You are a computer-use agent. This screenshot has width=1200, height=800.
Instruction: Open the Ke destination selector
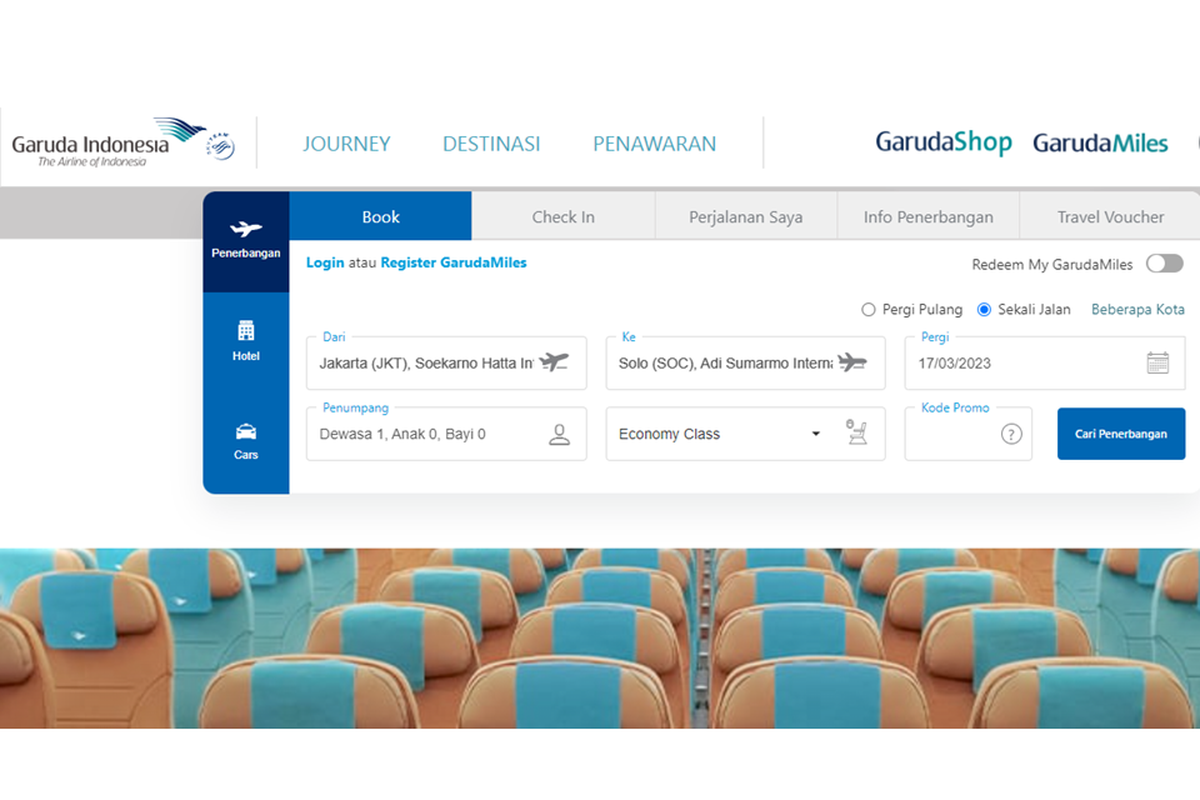pos(730,363)
